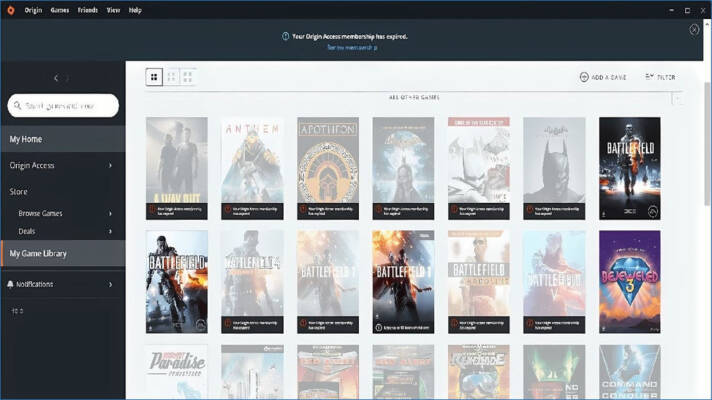The image size is (712, 400).
Task: Select My Game Library in sidebar
Action: [x=63, y=253]
